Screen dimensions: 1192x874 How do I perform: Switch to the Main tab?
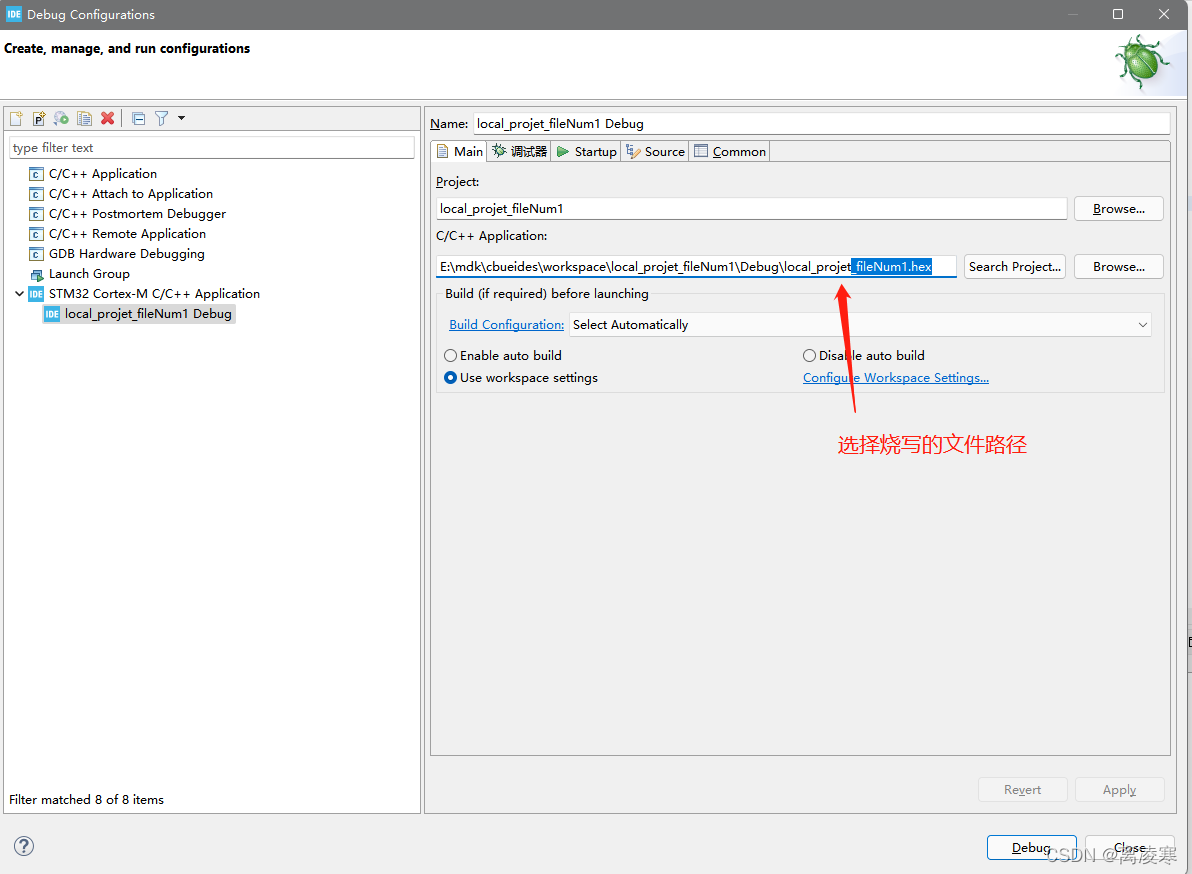[460, 151]
